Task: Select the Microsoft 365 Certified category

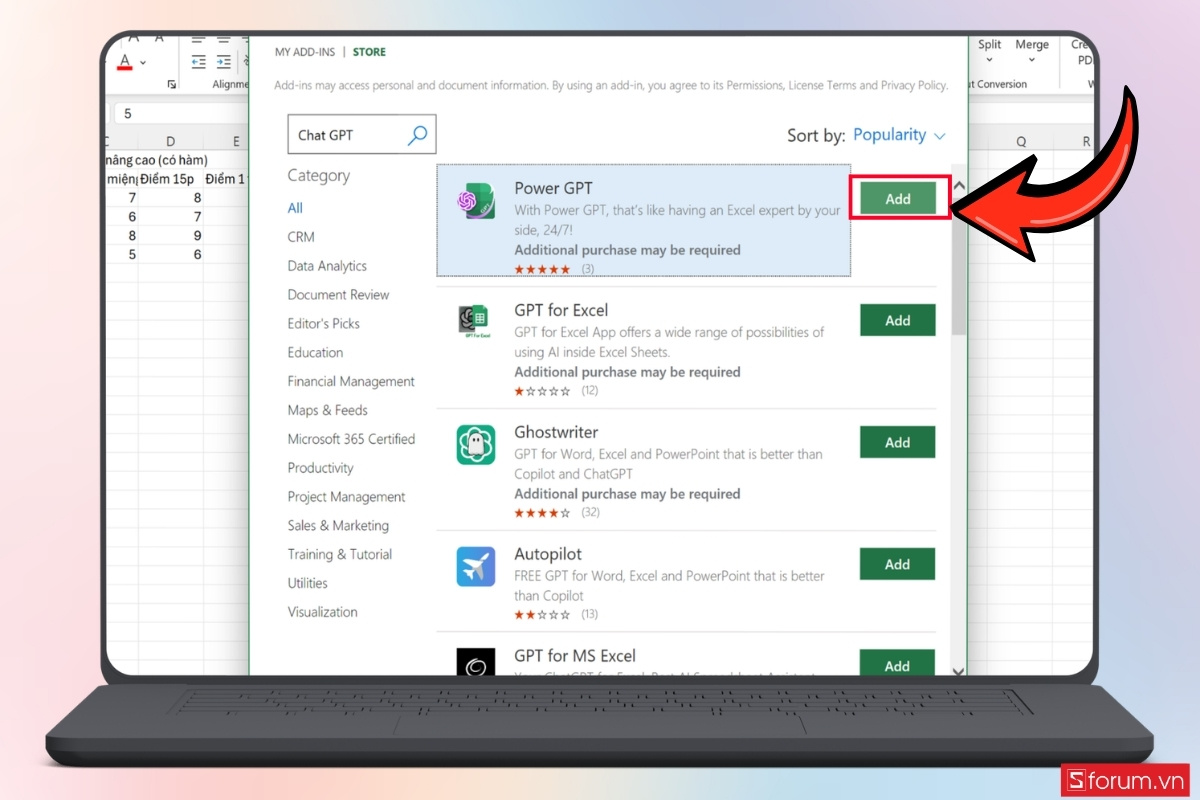Action: click(x=351, y=439)
